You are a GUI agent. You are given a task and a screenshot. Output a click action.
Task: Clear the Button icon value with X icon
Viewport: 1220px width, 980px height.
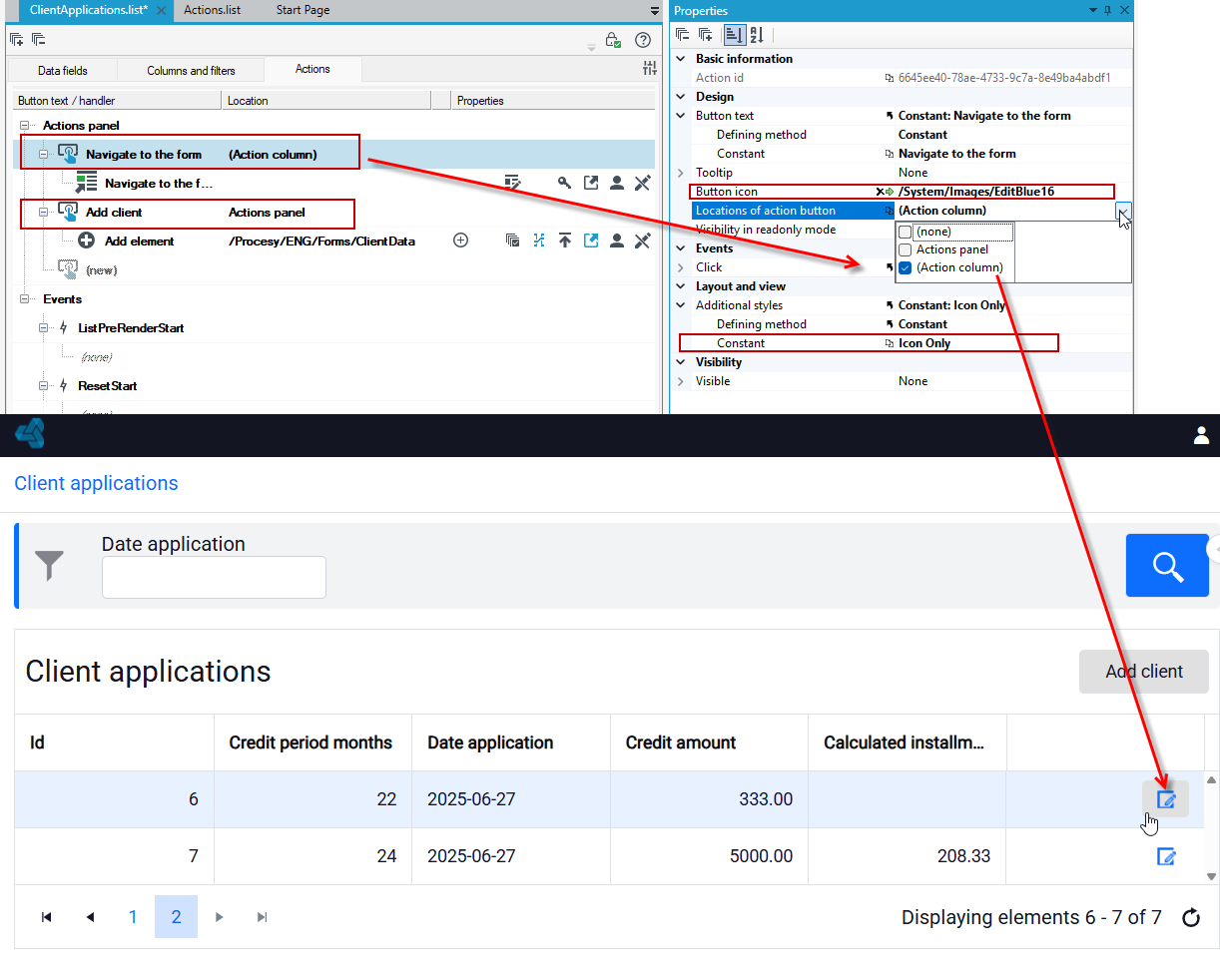pos(880,192)
